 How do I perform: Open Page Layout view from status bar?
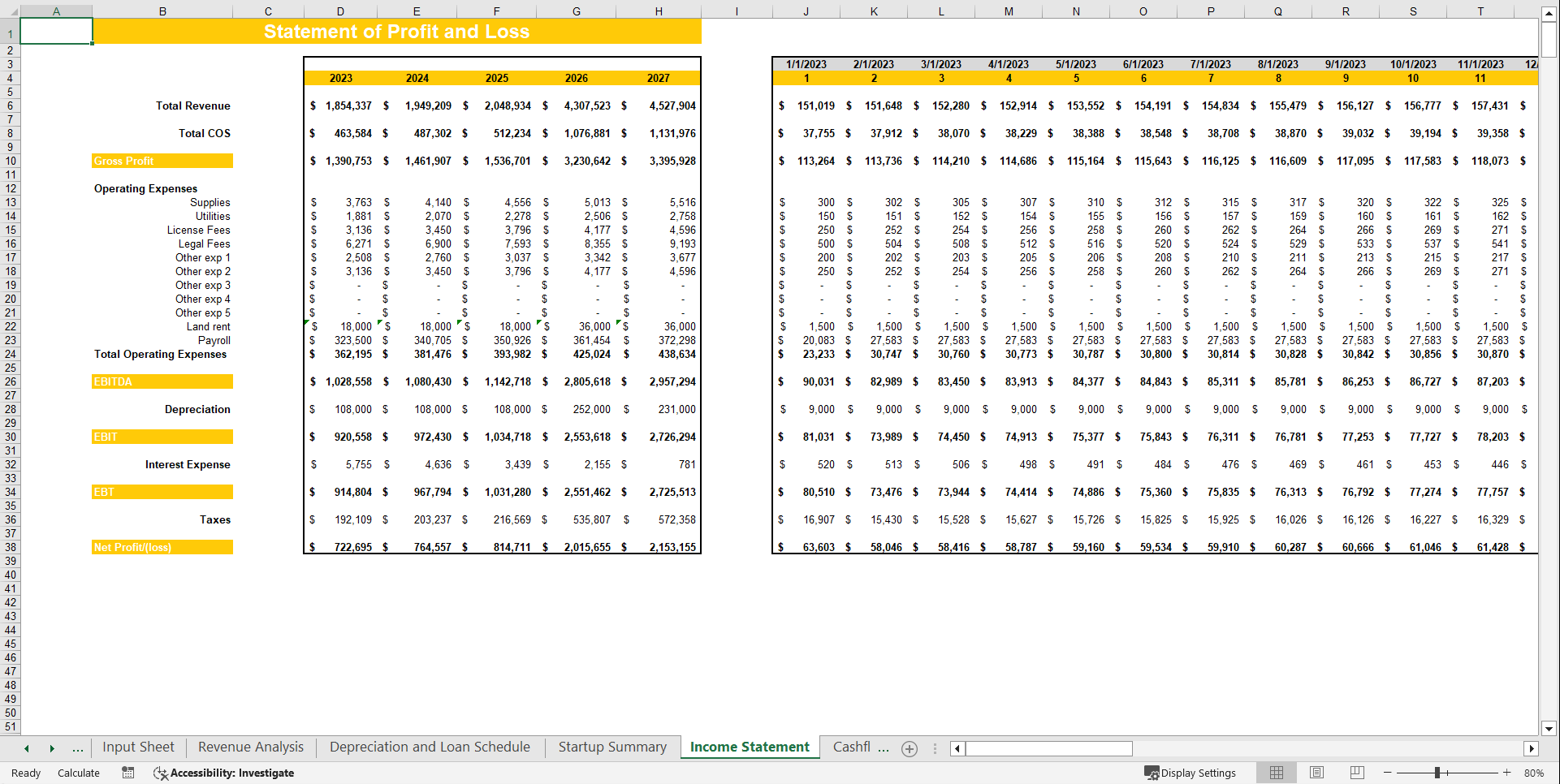[1316, 773]
